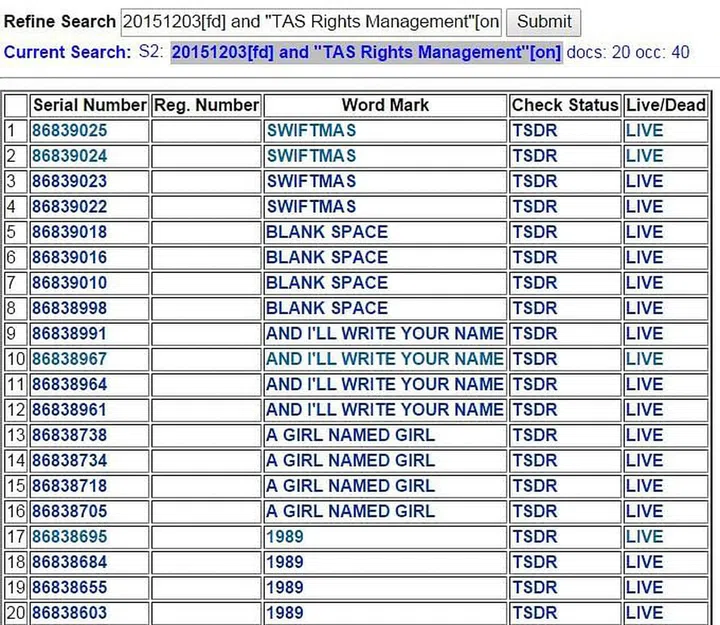The image size is (720, 625).
Task: Open serial number 86838718
Action: 69,486
